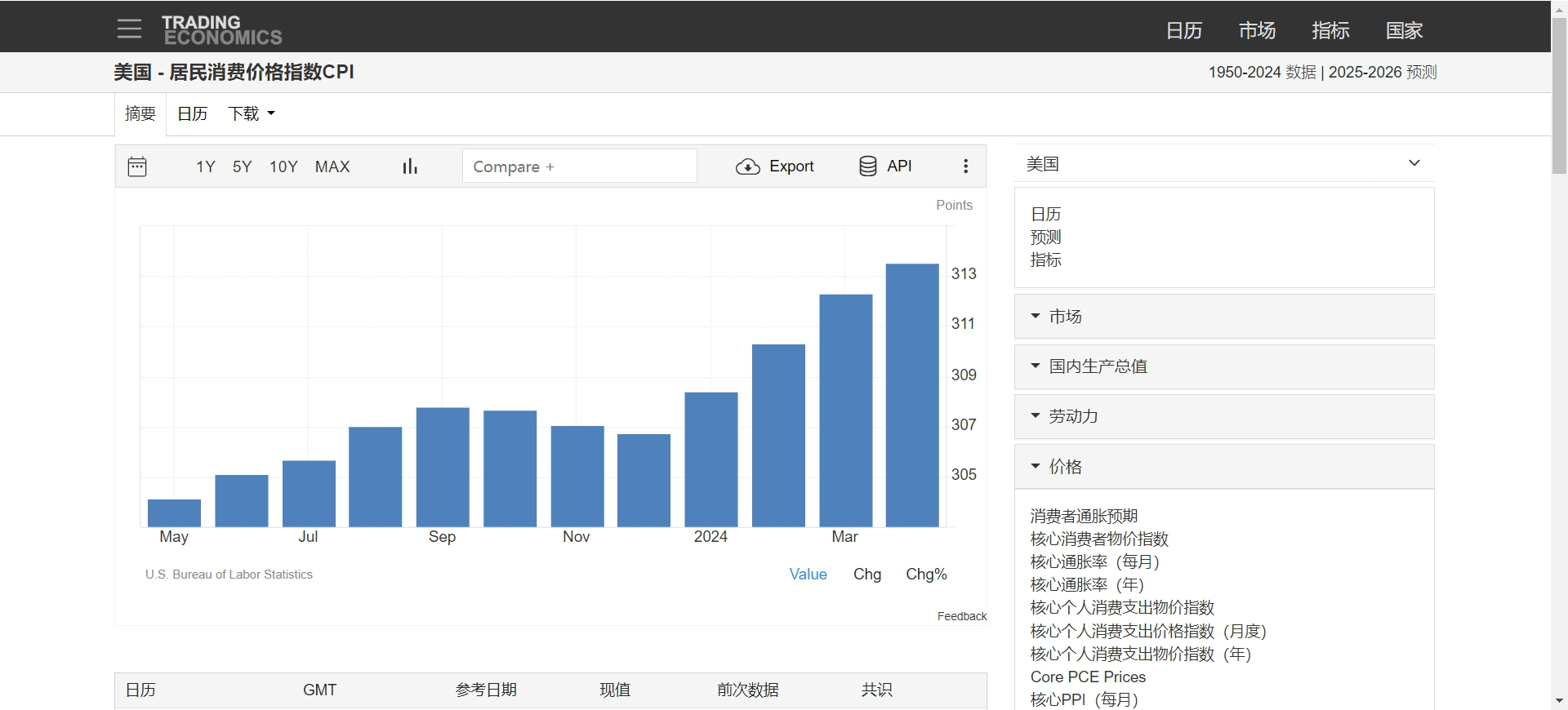Click the 参考日期 table column header

(486, 690)
